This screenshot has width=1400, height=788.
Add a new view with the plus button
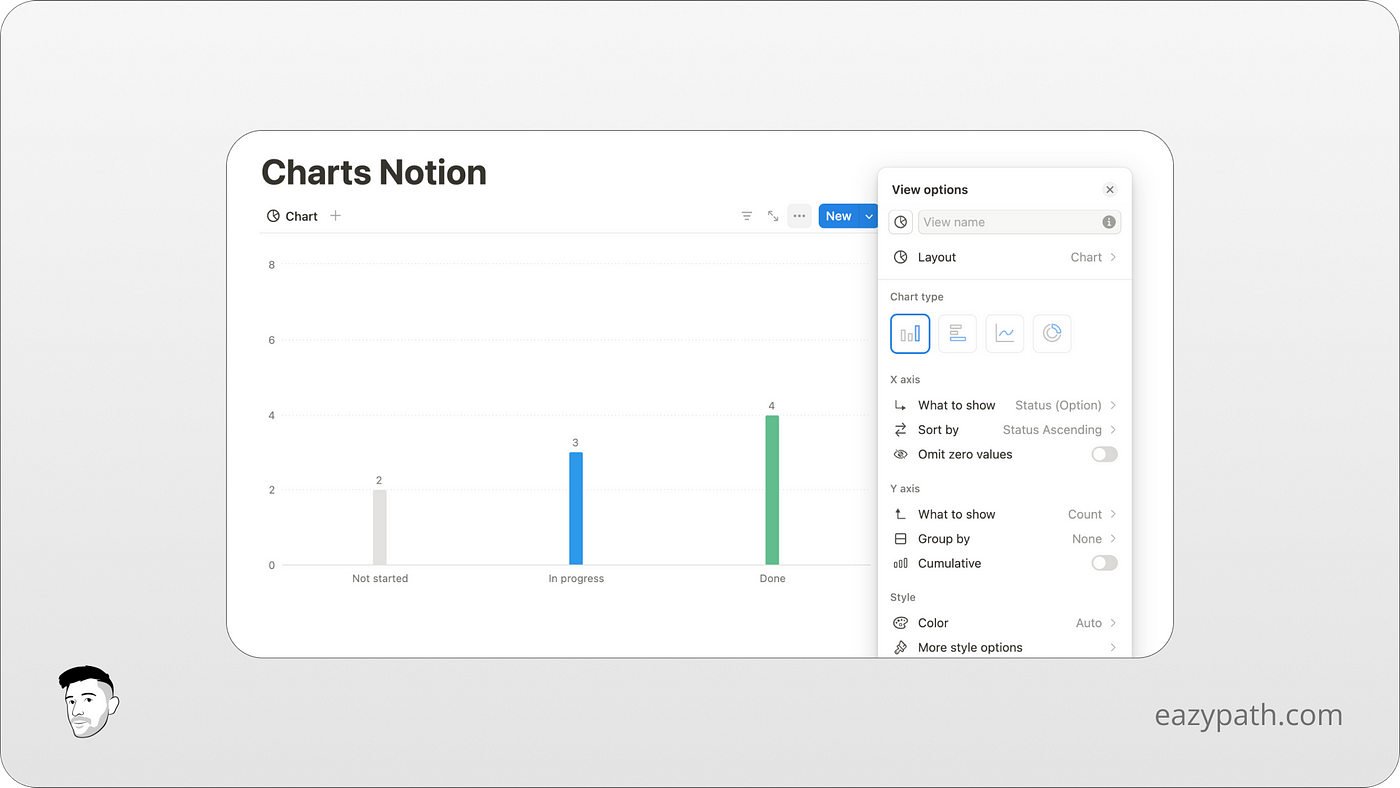click(x=335, y=215)
